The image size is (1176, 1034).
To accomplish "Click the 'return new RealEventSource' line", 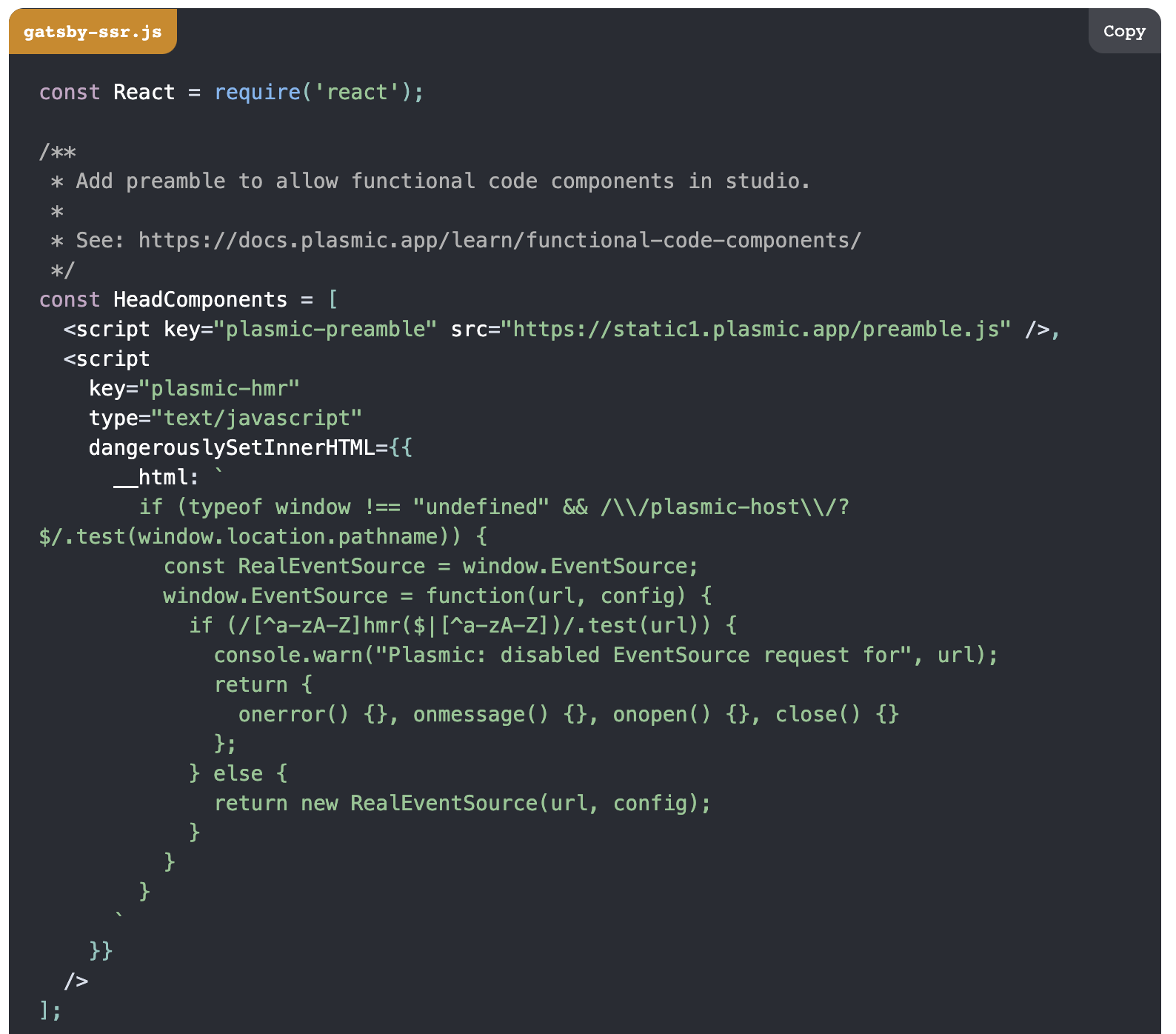I will pyautogui.click(x=462, y=804).
